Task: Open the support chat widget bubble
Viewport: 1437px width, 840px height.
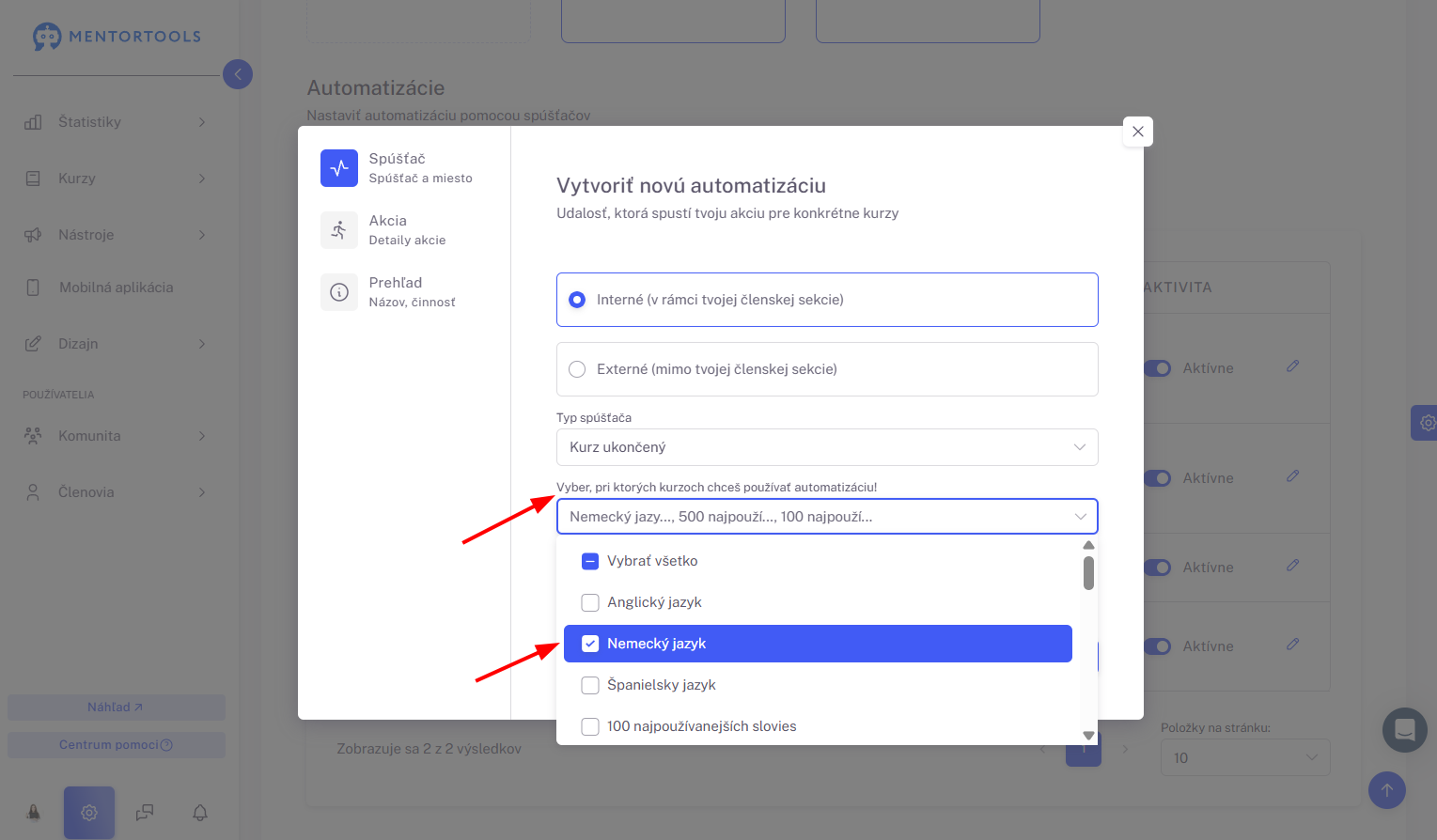Action: pos(1405,730)
